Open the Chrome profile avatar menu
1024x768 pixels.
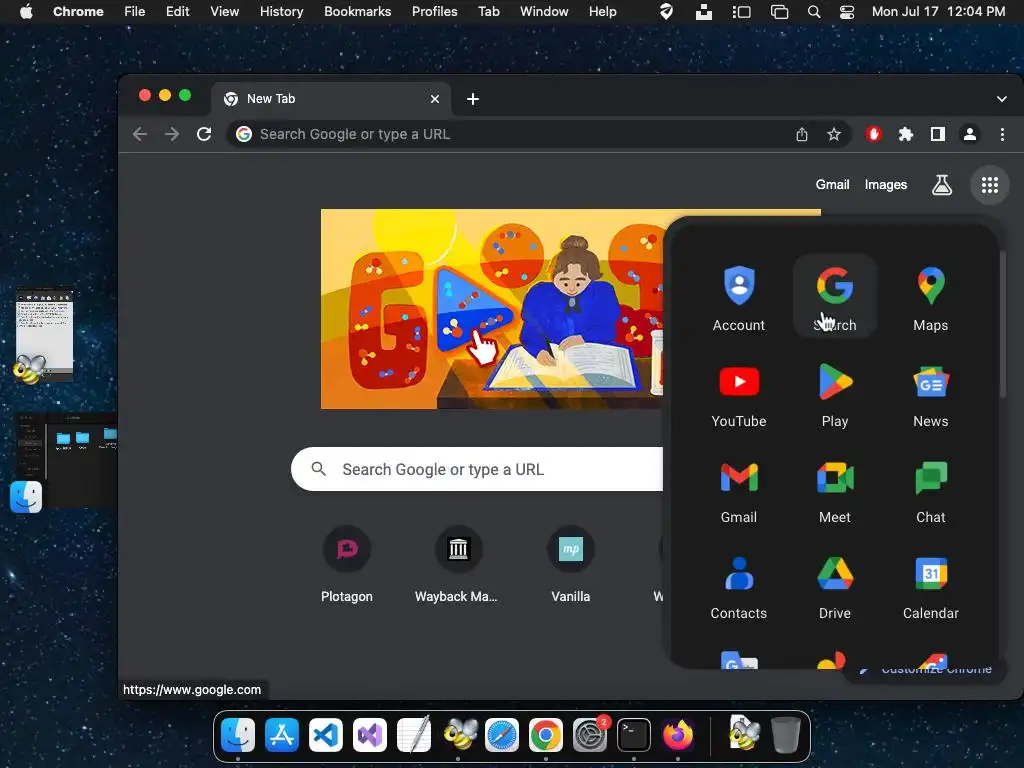click(970, 134)
